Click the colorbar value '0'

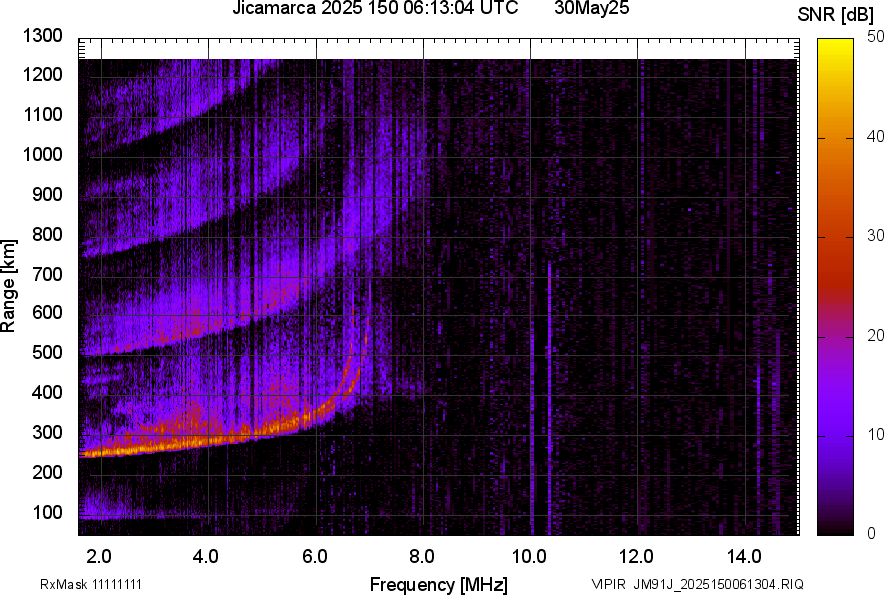[x=872, y=533]
